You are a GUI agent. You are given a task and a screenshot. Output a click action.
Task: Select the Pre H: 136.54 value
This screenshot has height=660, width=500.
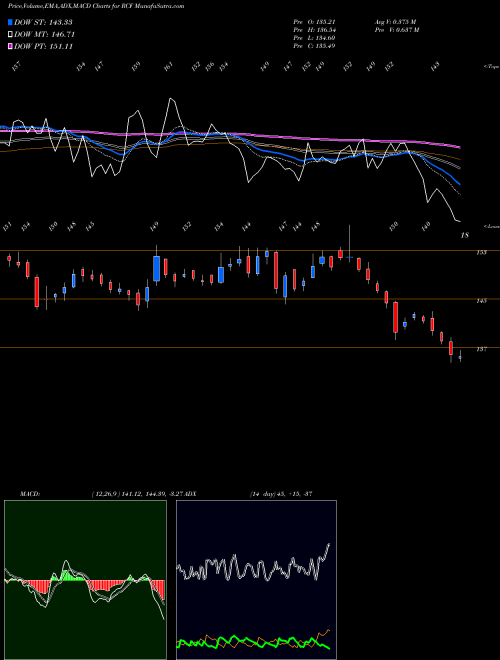point(314,30)
